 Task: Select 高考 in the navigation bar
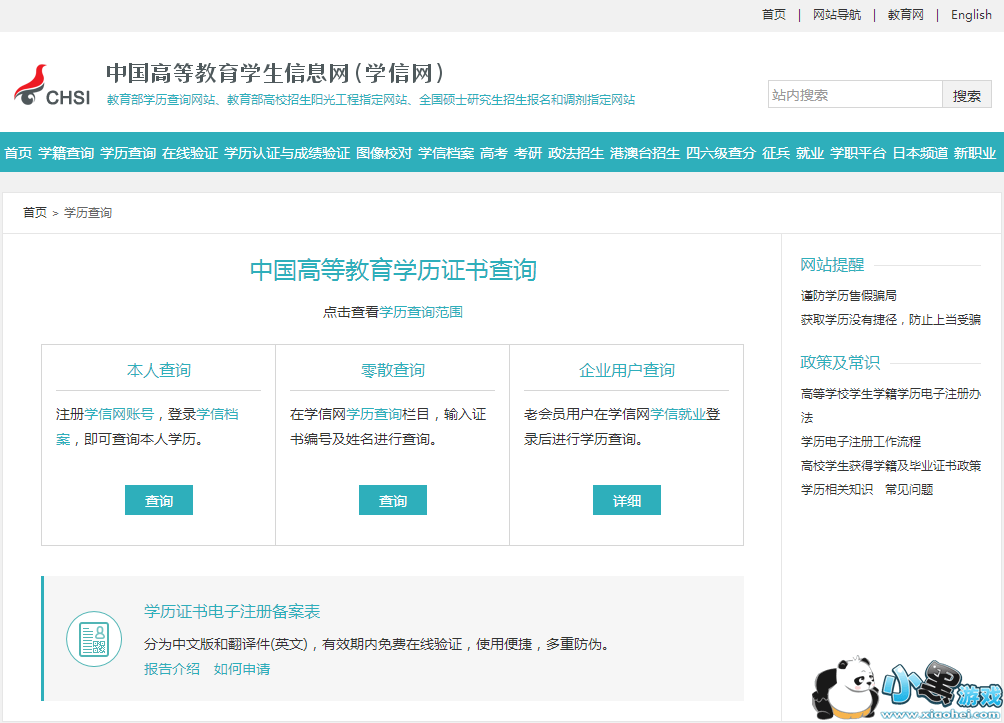(x=494, y=153)
